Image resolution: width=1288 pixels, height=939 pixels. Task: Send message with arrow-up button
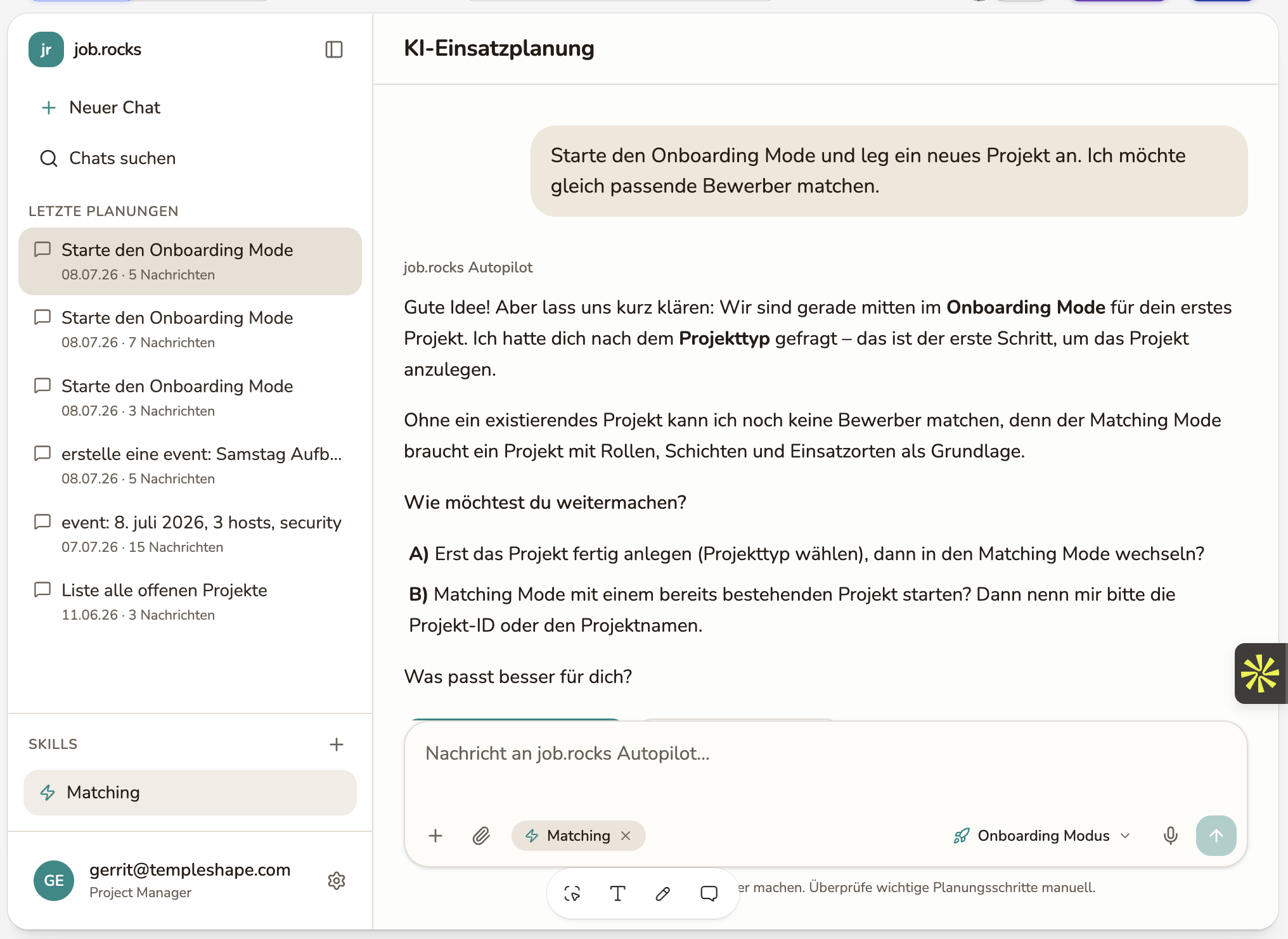click(1216, 836)
